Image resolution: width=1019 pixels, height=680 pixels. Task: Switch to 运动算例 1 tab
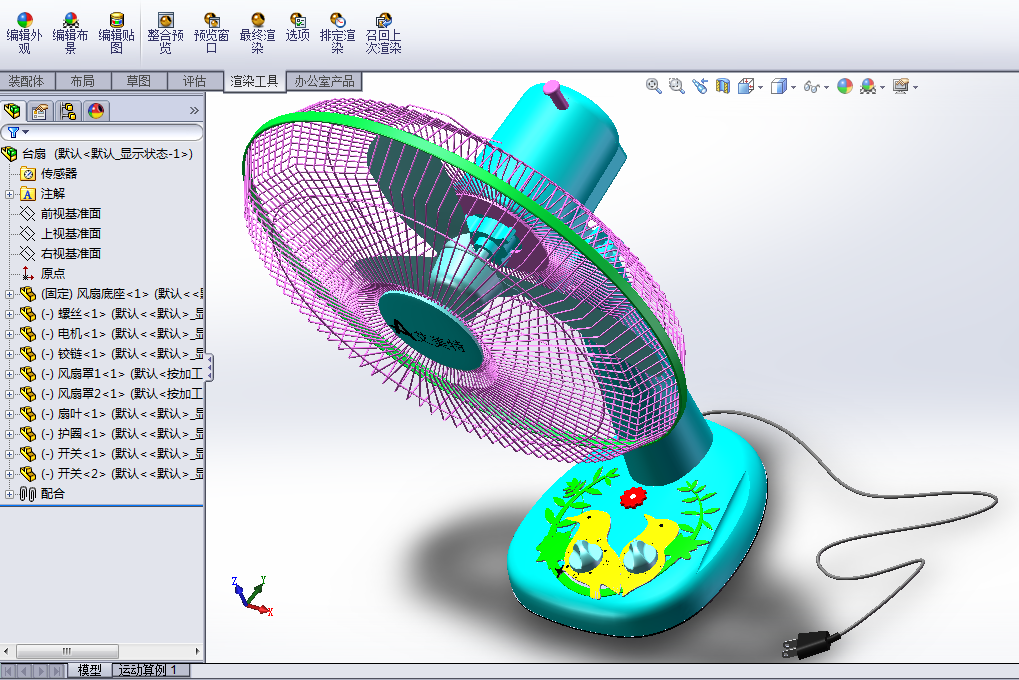[149, 670]
